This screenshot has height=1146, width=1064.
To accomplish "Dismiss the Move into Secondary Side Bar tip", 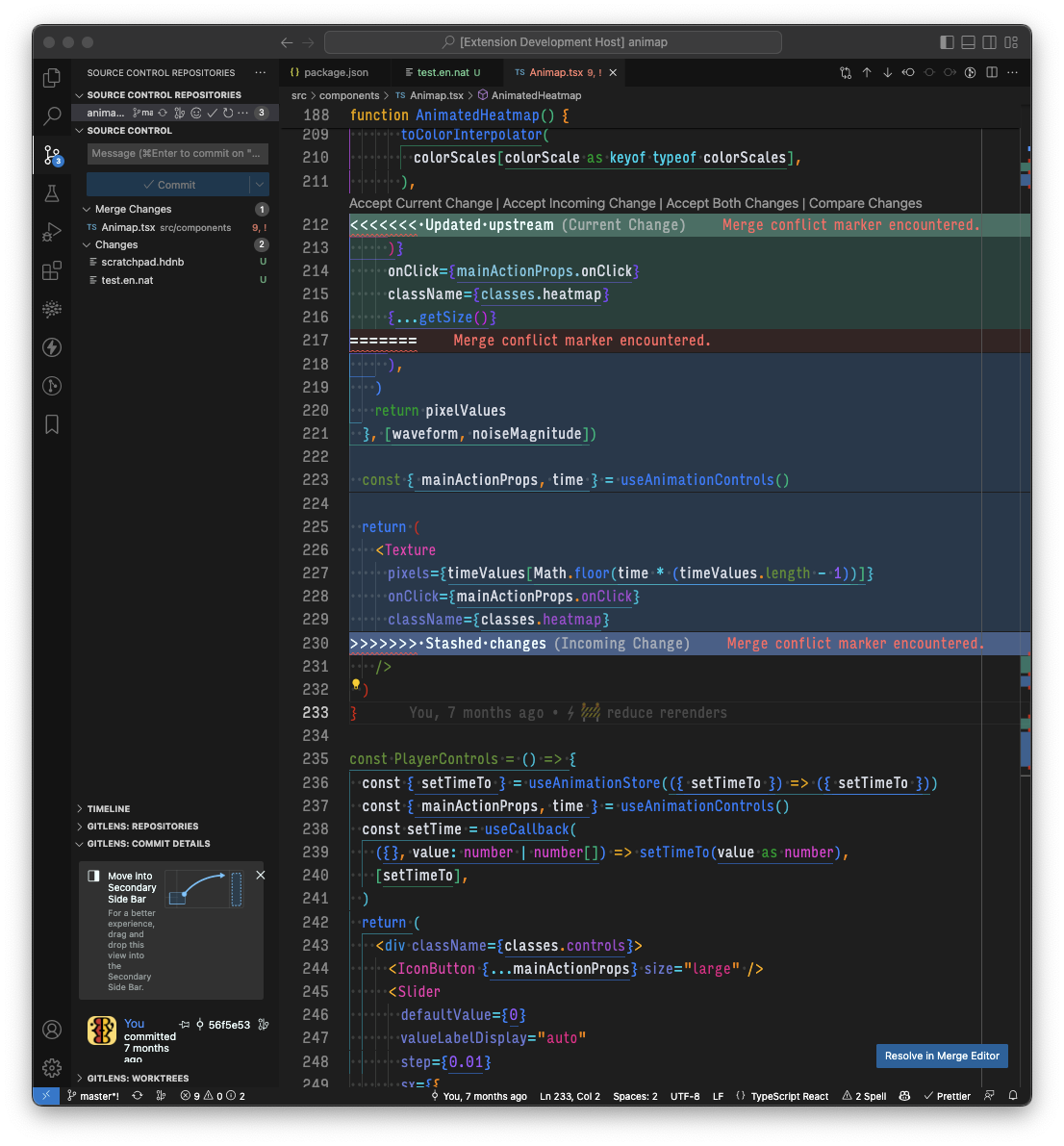I will [260, 876].
